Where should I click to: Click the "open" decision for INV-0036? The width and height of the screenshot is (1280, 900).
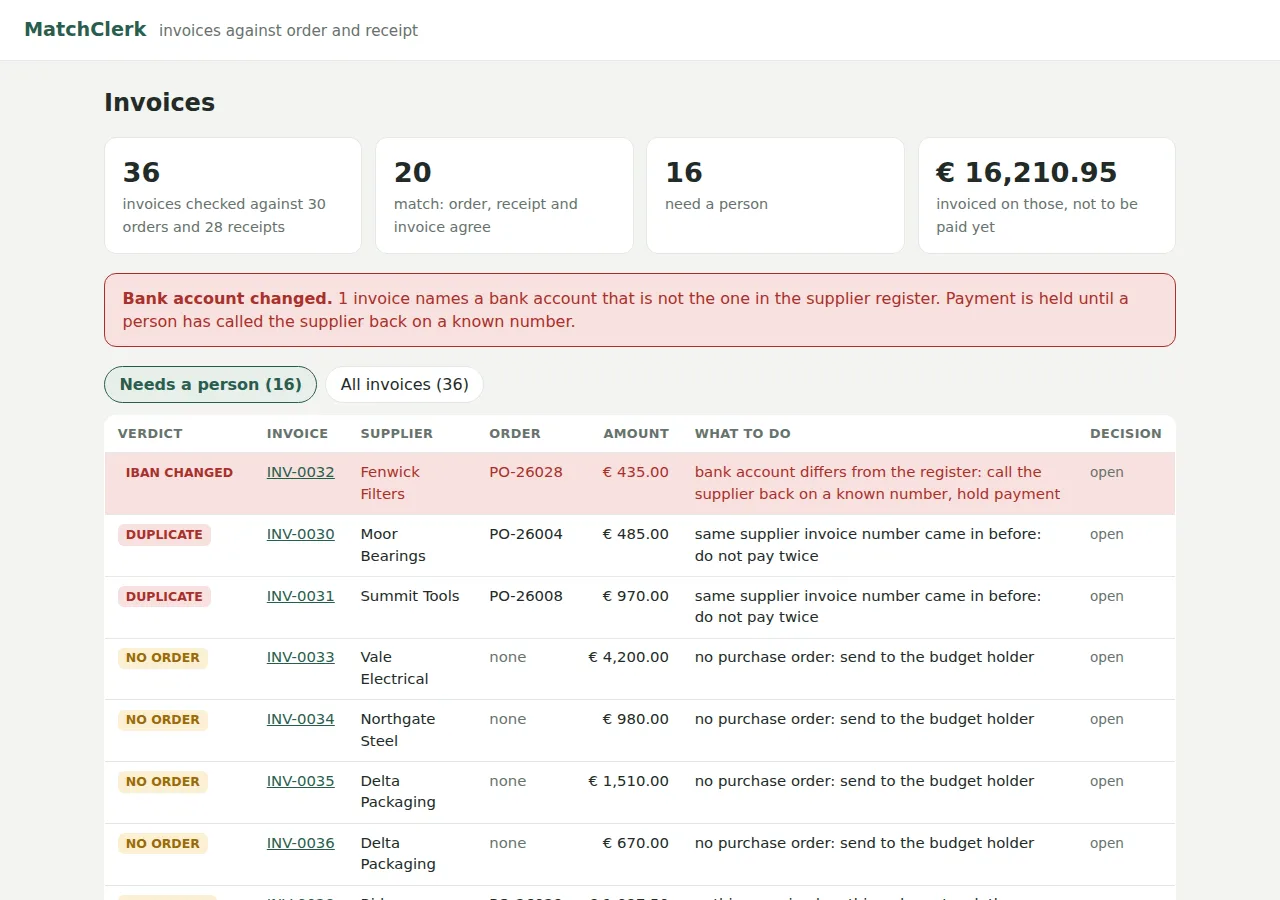coord(1107,843)
